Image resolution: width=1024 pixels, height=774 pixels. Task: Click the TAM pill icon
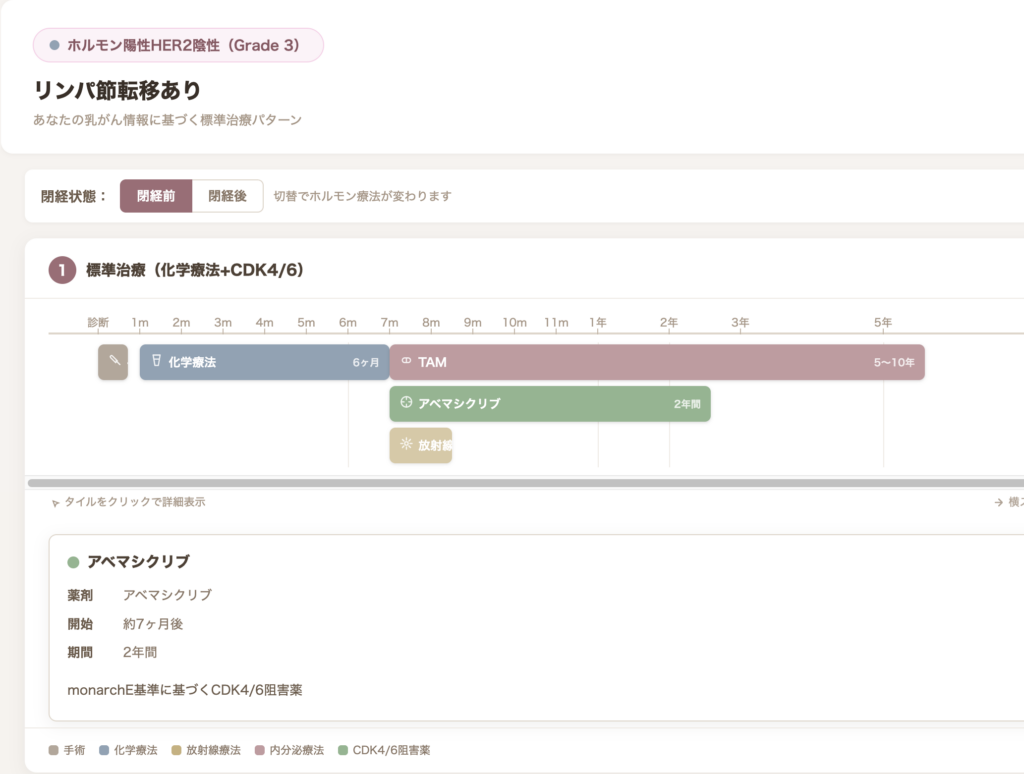[x=406, y=361]
